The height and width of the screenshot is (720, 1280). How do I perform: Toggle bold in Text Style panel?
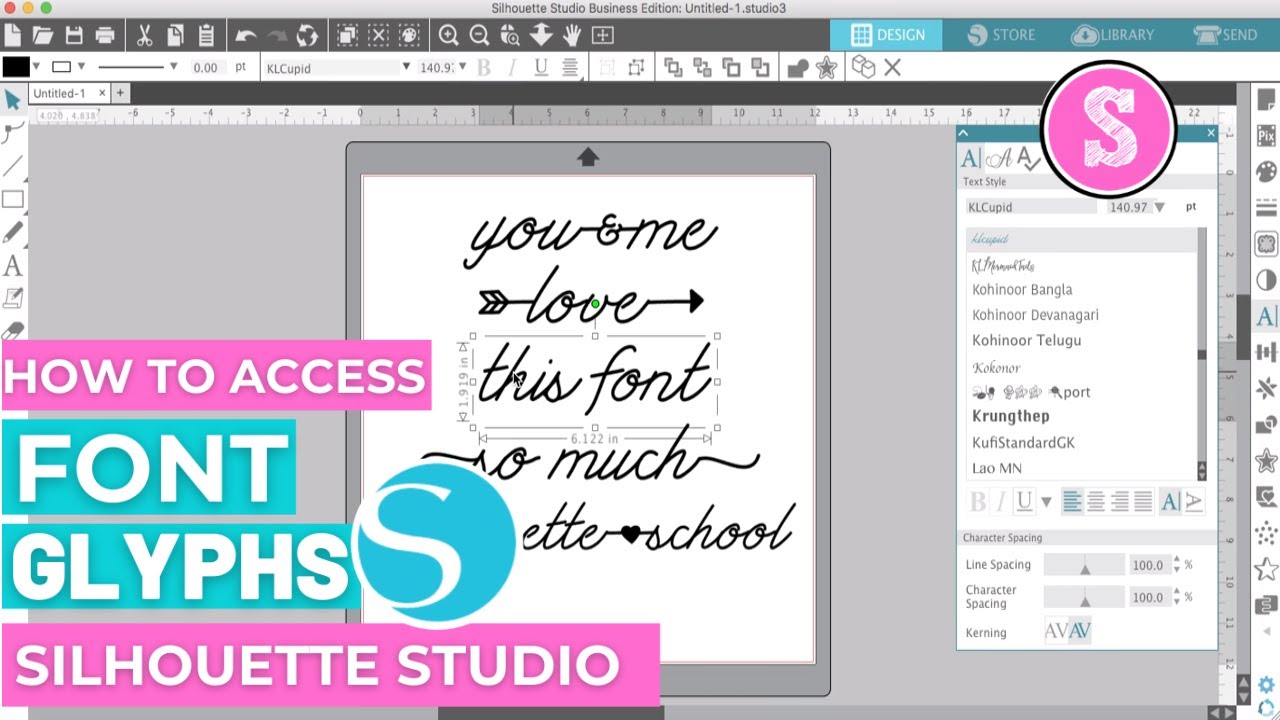click(x=978, y=501)
